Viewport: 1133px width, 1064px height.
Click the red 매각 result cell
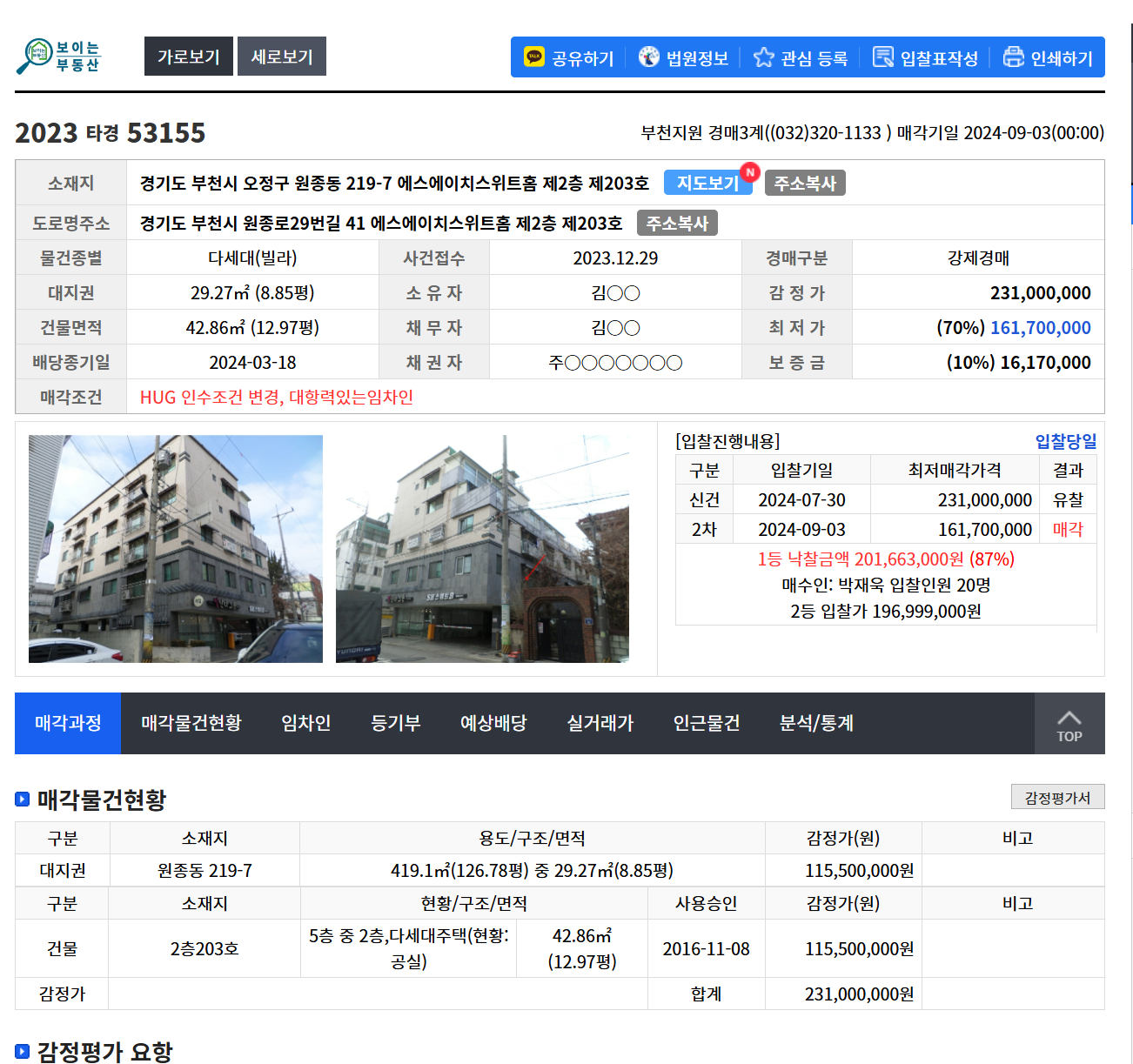(x=1068, y=529)
